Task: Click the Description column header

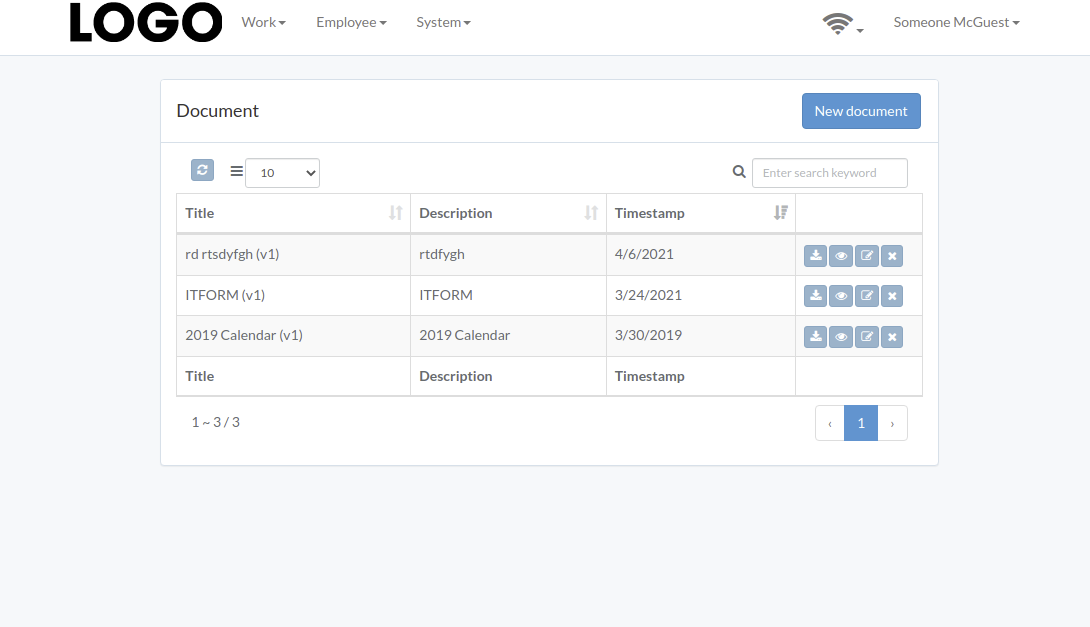Action: [x=509, y=213]
